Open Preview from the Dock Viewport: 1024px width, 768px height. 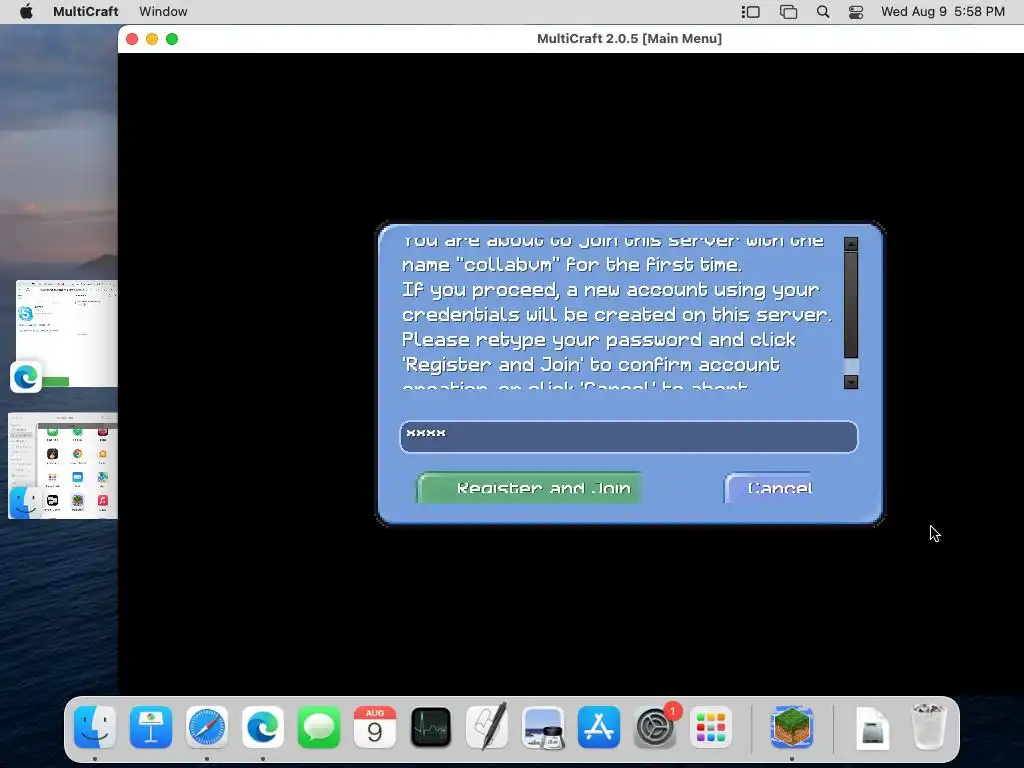(x=543, y=727)
